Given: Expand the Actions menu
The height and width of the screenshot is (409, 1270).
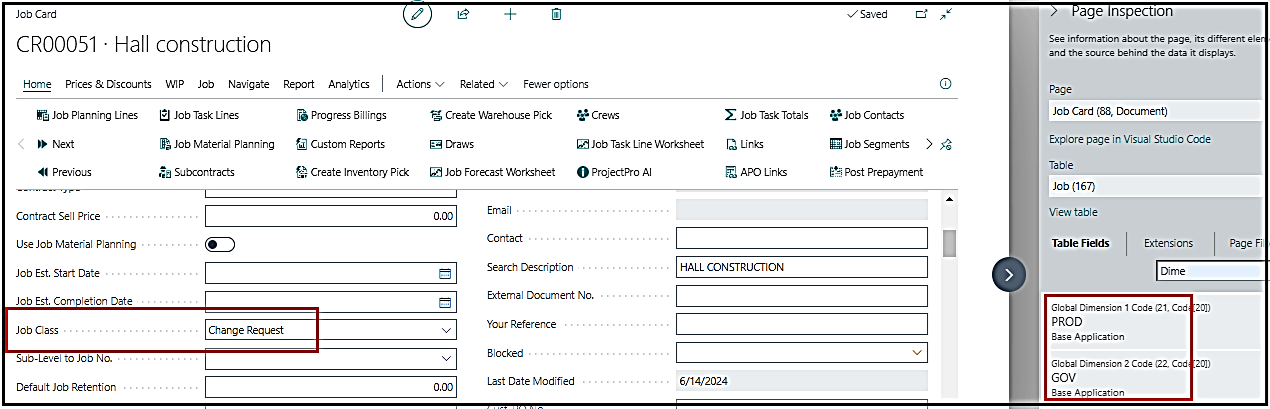Looking at the screenshot, I should point(419,84).
